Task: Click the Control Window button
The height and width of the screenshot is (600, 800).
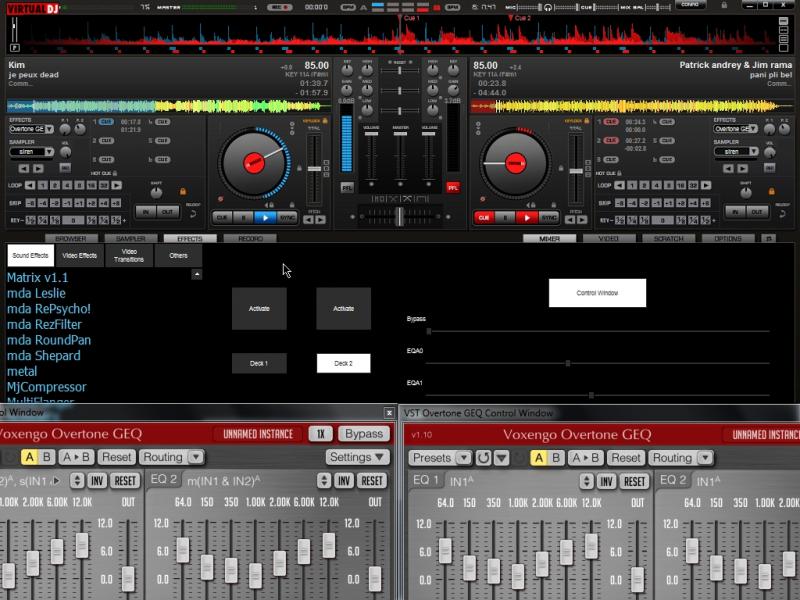Action: (x=597, y=293)
